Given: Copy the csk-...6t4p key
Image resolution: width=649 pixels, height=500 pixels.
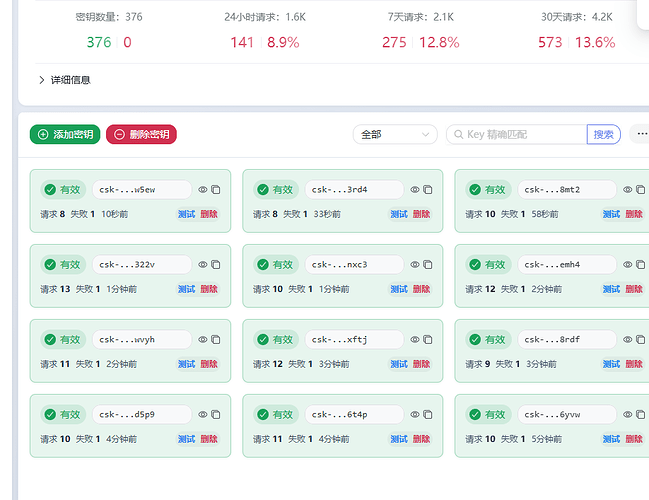Looking at the screenshot, I should point(428,414).
